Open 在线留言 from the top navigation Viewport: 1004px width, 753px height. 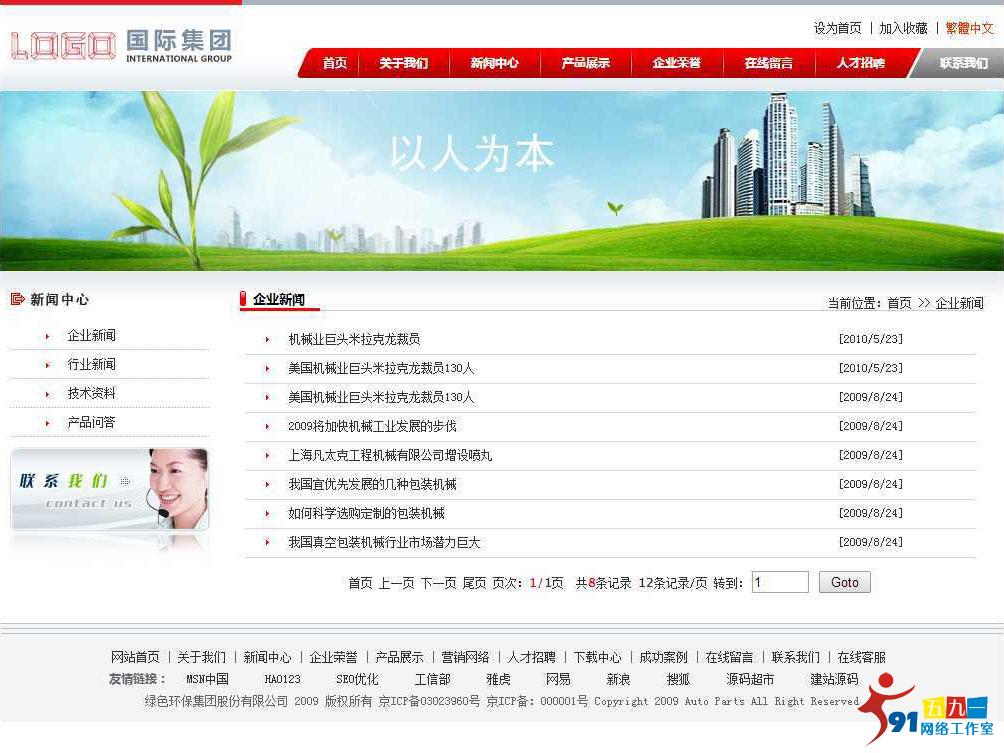pyautogui.click(x=769, y=62)
